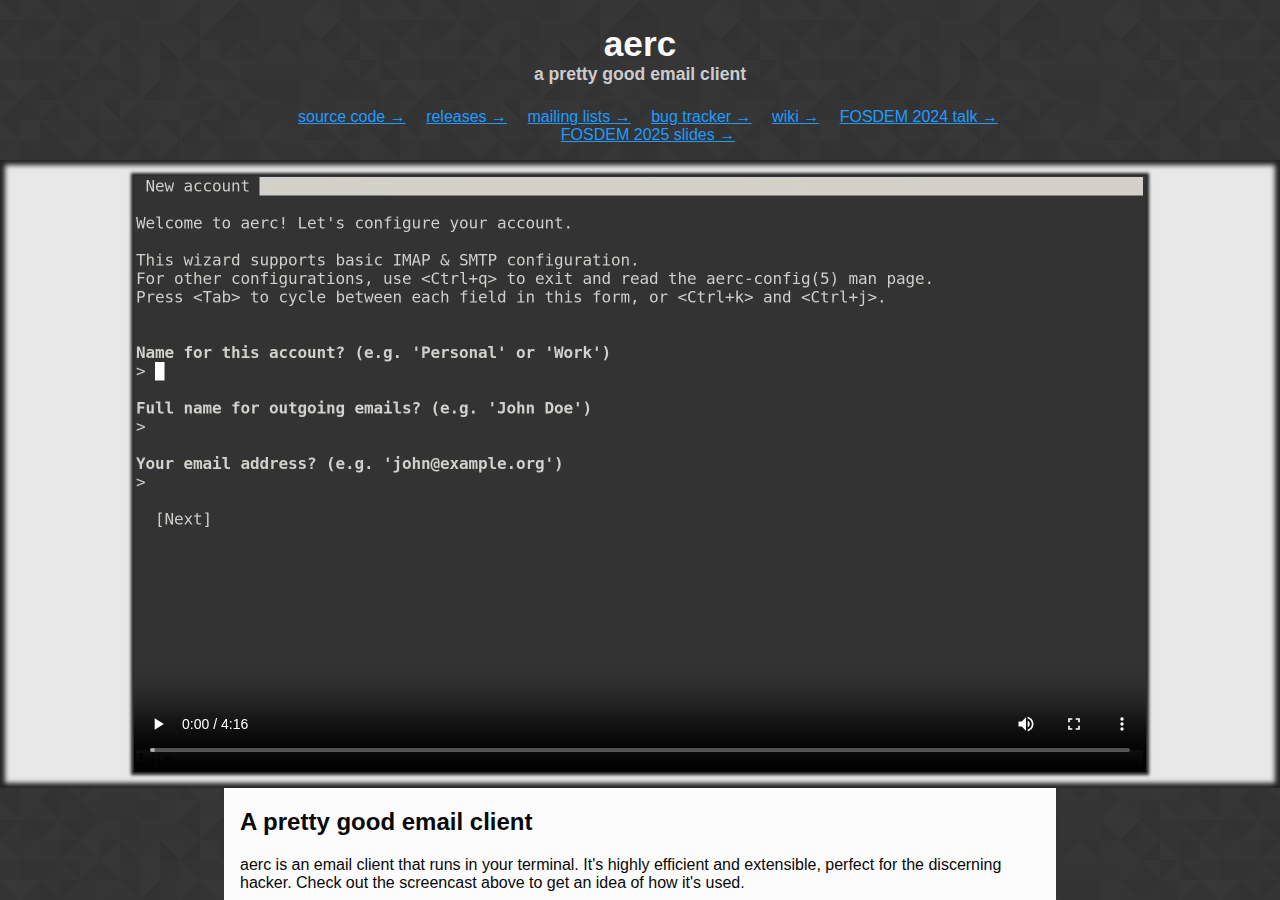View the FOSDEM 2025 slides
The height and width of the screenshot is (900, 1280).
point(647,135)
